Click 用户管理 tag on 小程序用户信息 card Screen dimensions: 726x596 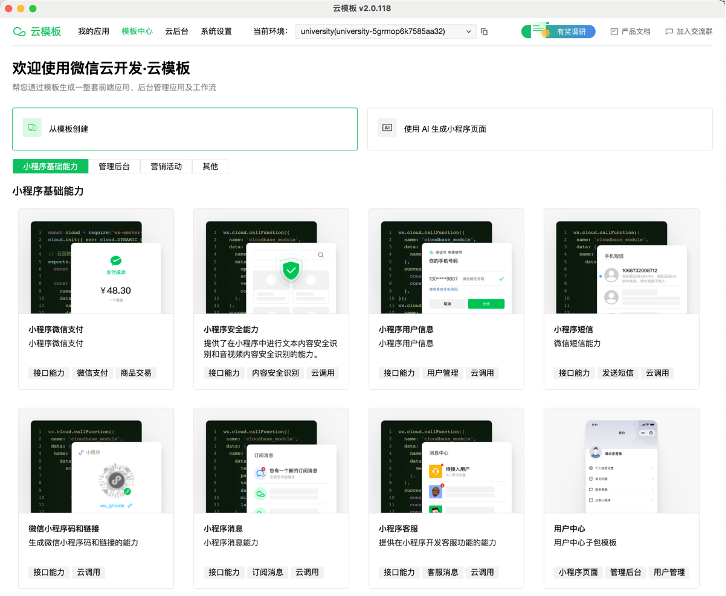coord(442,373)
